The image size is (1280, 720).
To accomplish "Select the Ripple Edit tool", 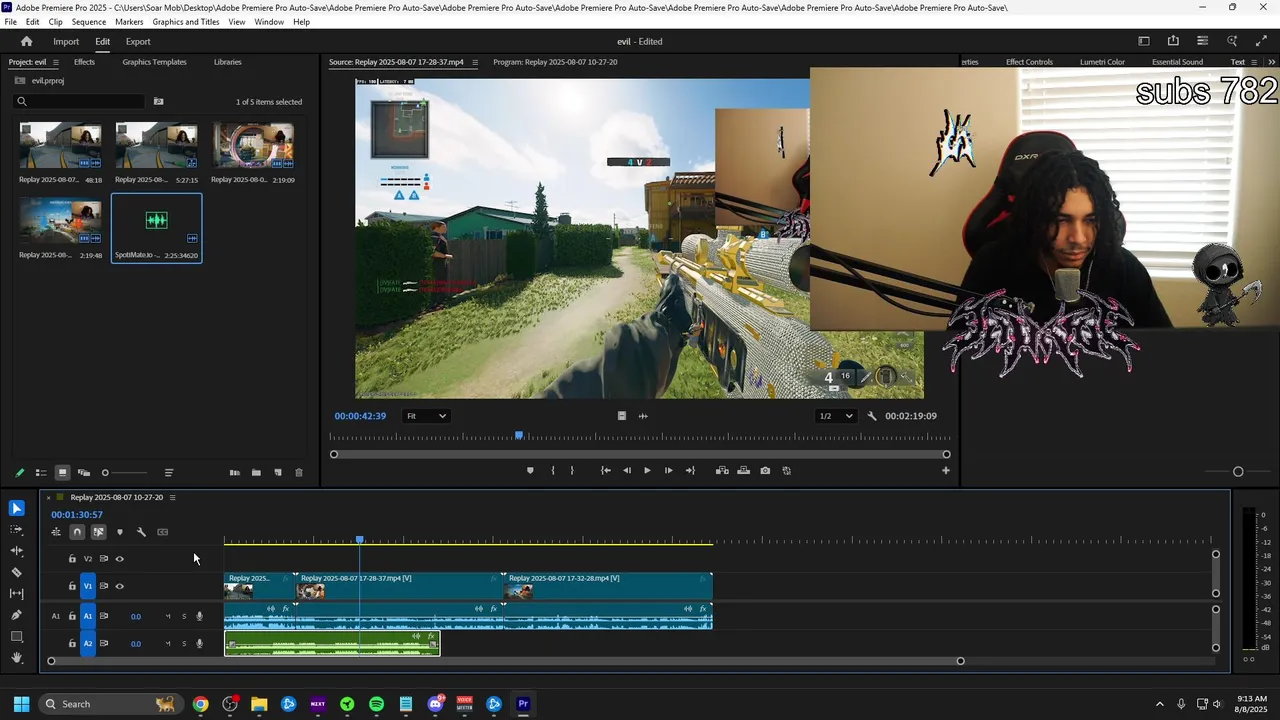I will (16, 551).
